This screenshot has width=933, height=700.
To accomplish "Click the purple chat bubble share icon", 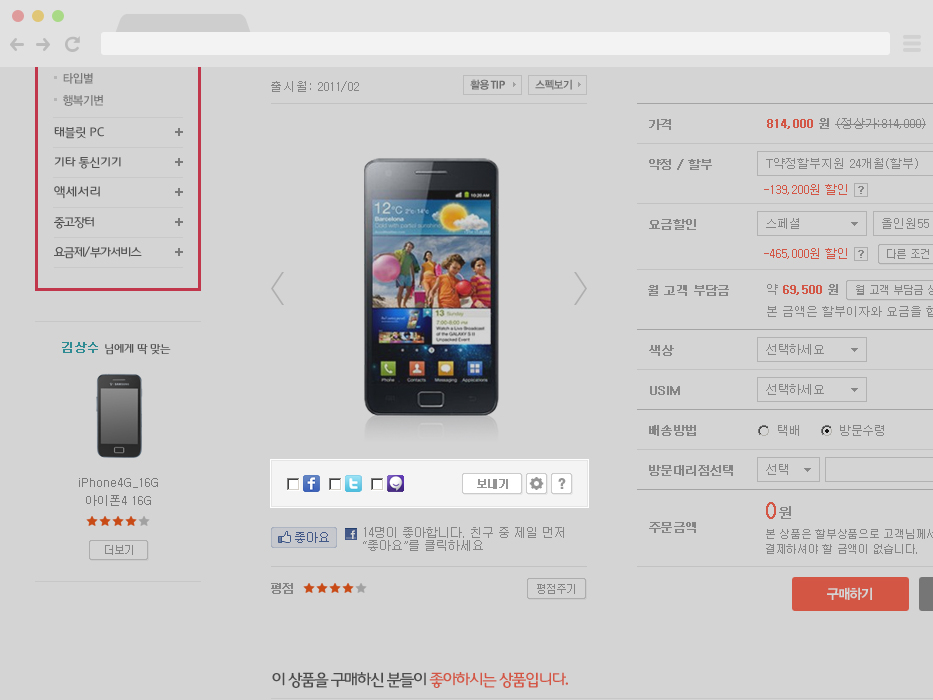I will click(396, 483).
